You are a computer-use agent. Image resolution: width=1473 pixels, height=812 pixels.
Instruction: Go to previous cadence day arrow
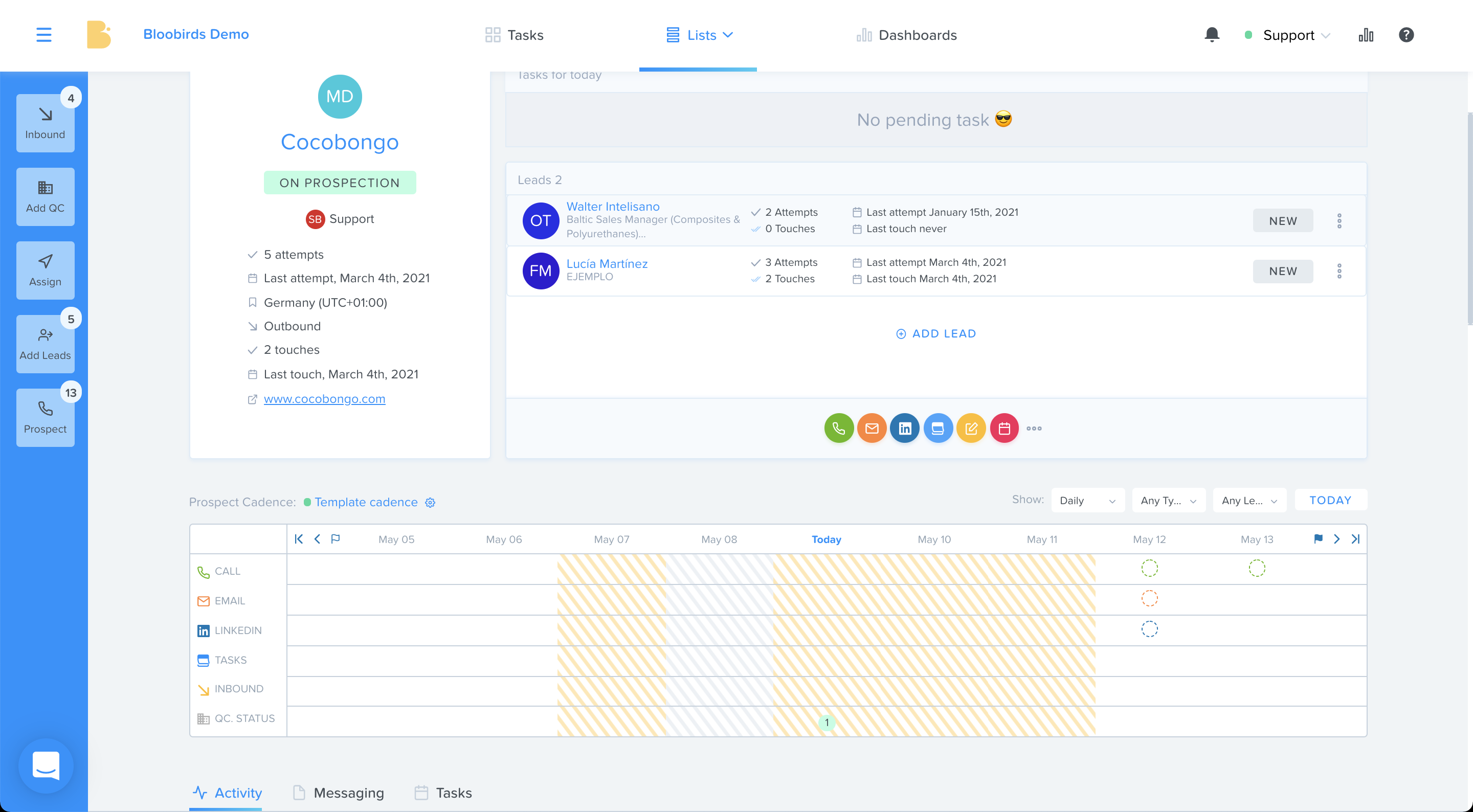tap(317, 538)
